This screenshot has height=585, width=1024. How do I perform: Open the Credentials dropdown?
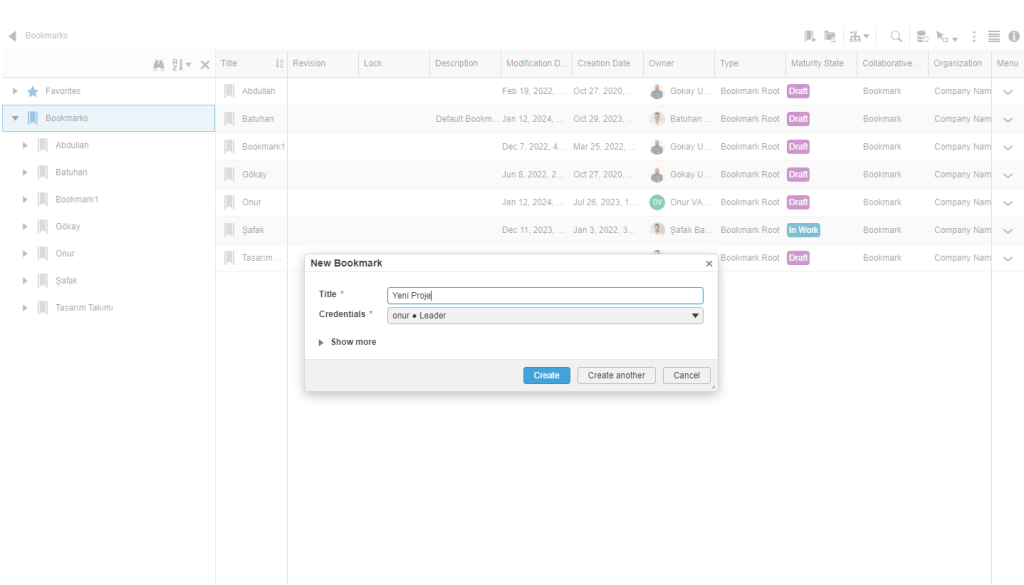[545, 316]
